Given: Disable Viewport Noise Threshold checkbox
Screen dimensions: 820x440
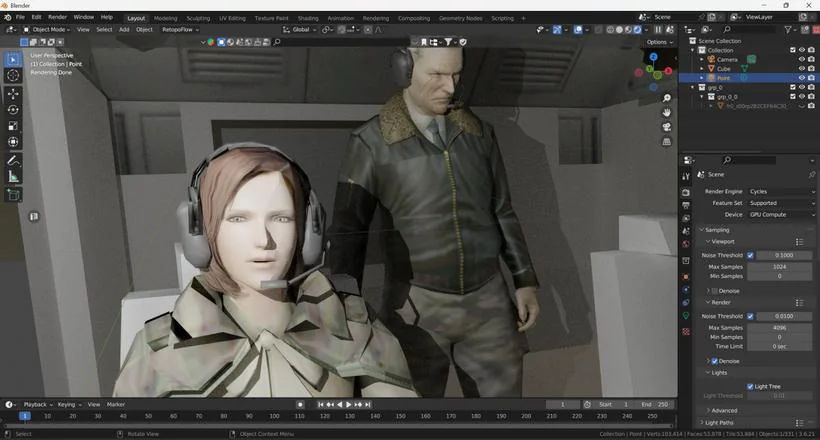Looking at the screenshot, I should click(750, 255).
